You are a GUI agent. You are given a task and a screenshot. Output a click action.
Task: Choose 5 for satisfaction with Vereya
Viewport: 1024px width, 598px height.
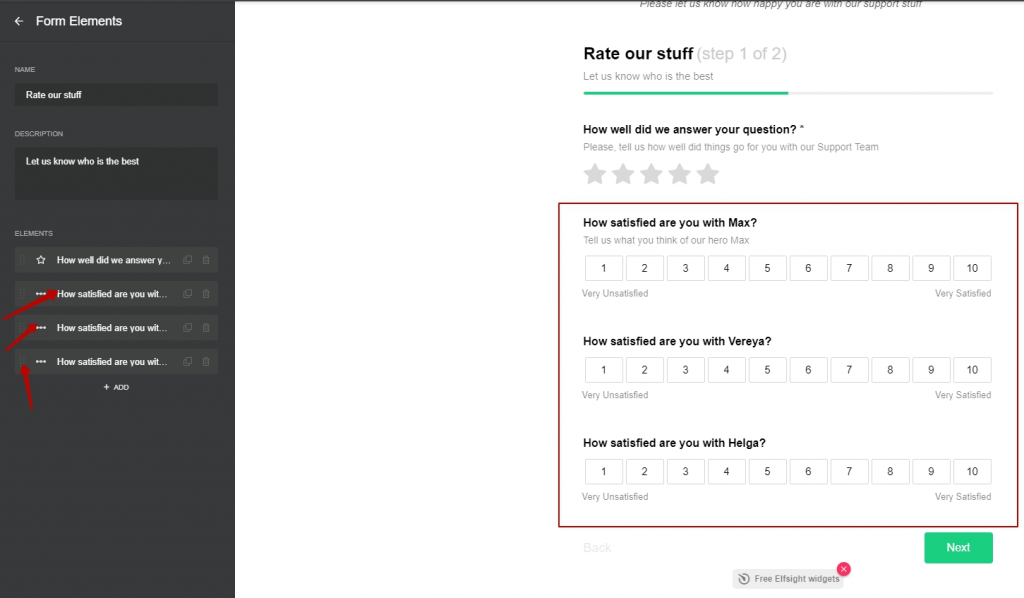767,370
